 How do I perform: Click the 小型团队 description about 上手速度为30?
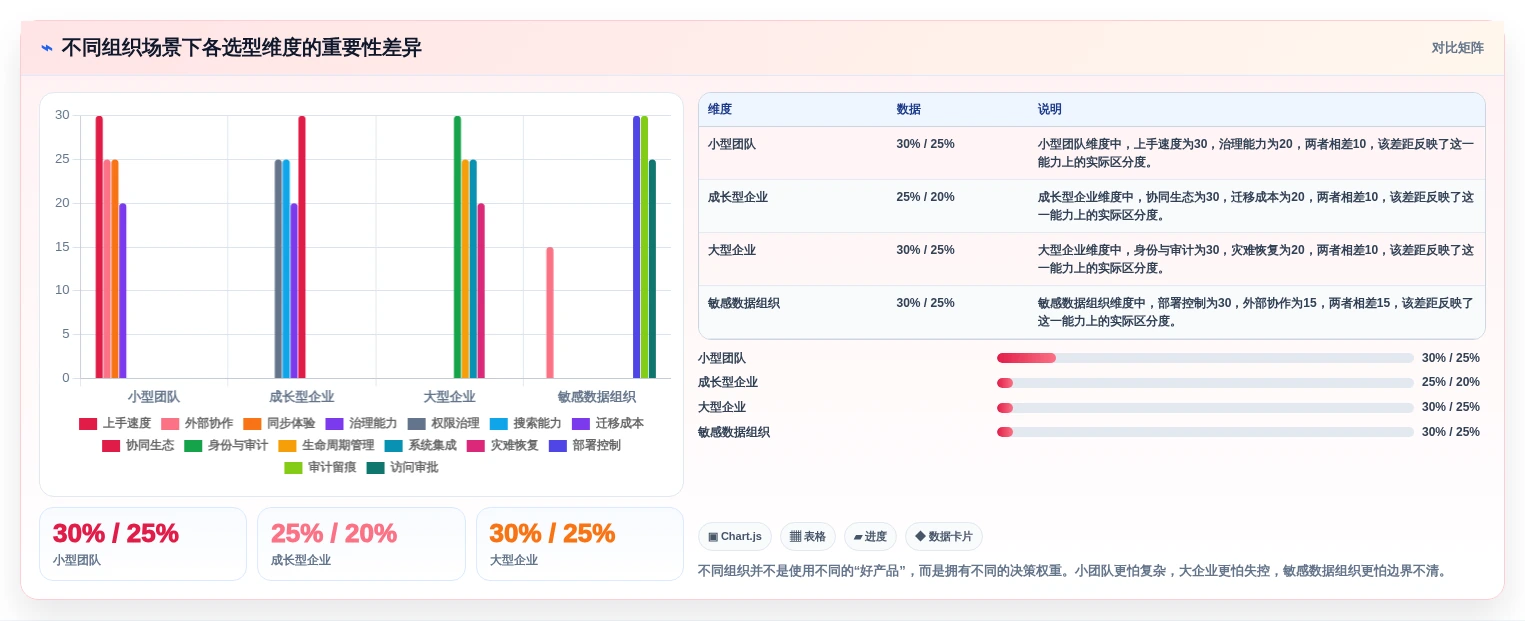click(1256, 153)
